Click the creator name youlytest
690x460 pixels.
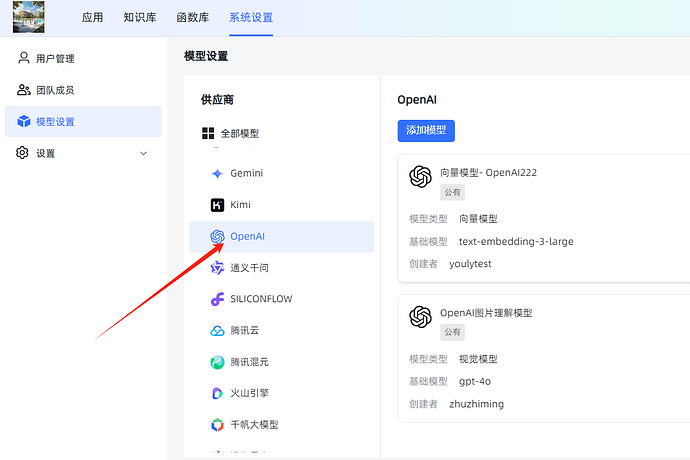tap(470, 264)
